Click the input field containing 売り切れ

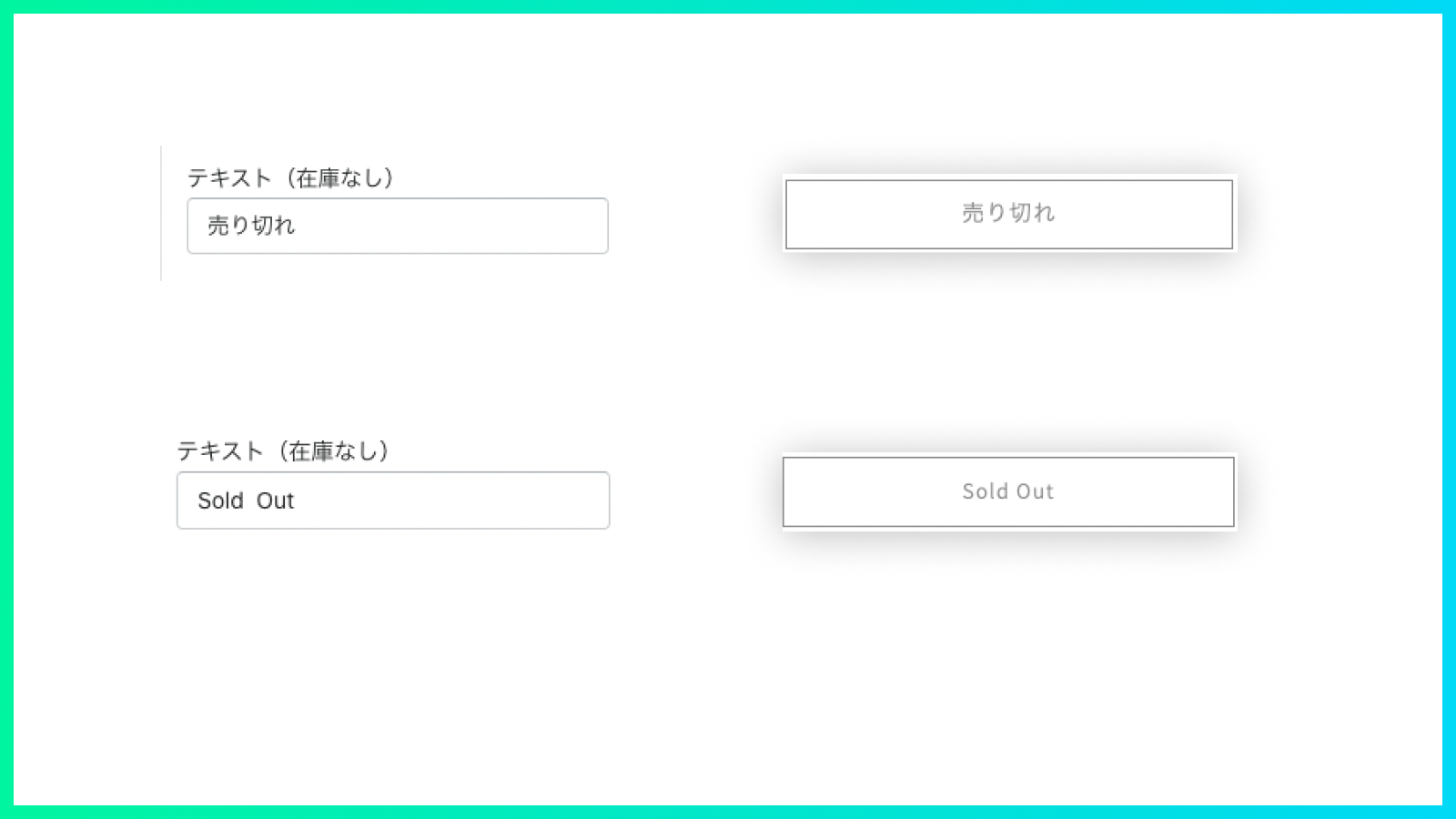tap(398, 226)
